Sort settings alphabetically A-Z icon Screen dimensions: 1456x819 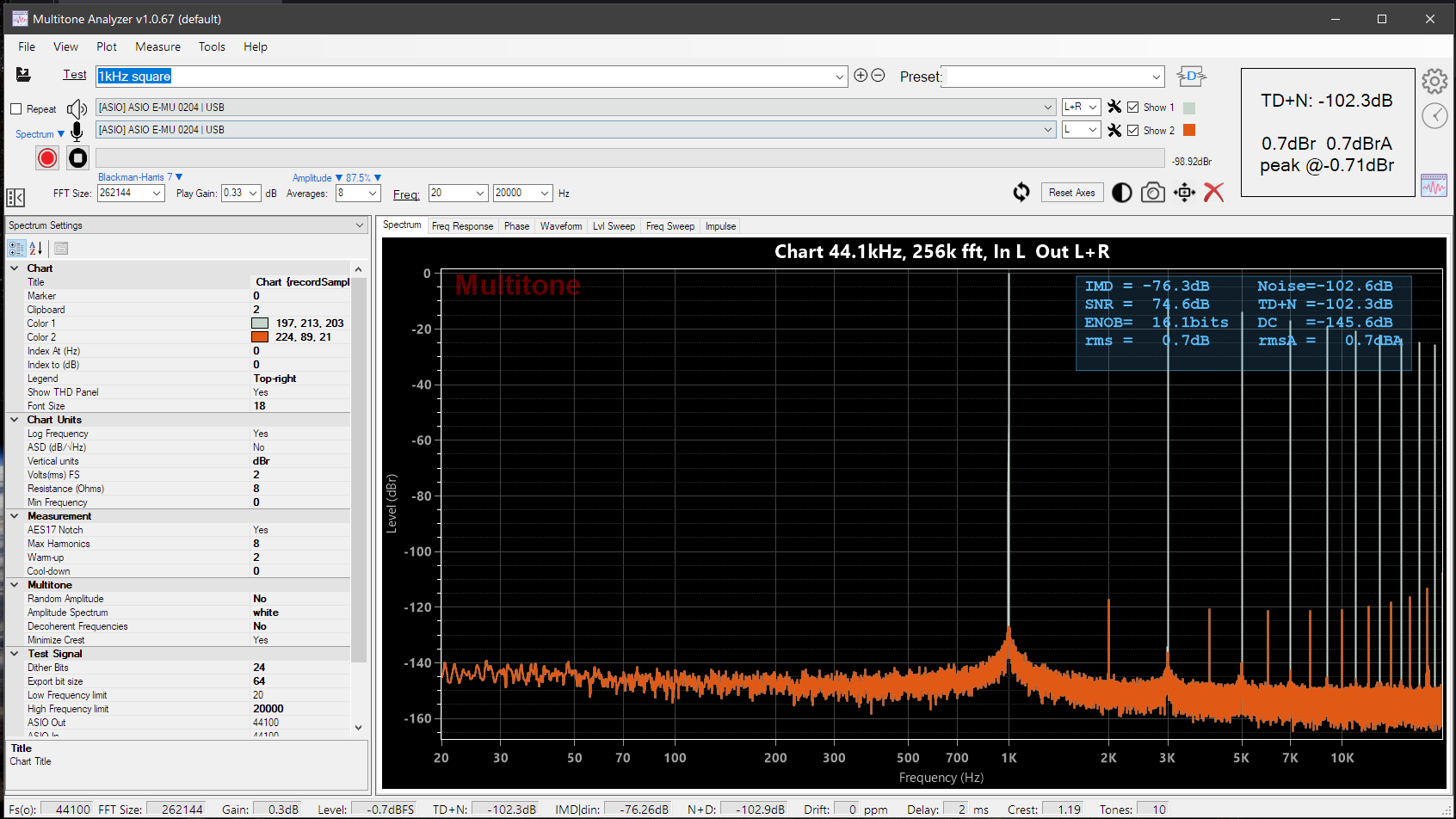(x=36, y=249)
